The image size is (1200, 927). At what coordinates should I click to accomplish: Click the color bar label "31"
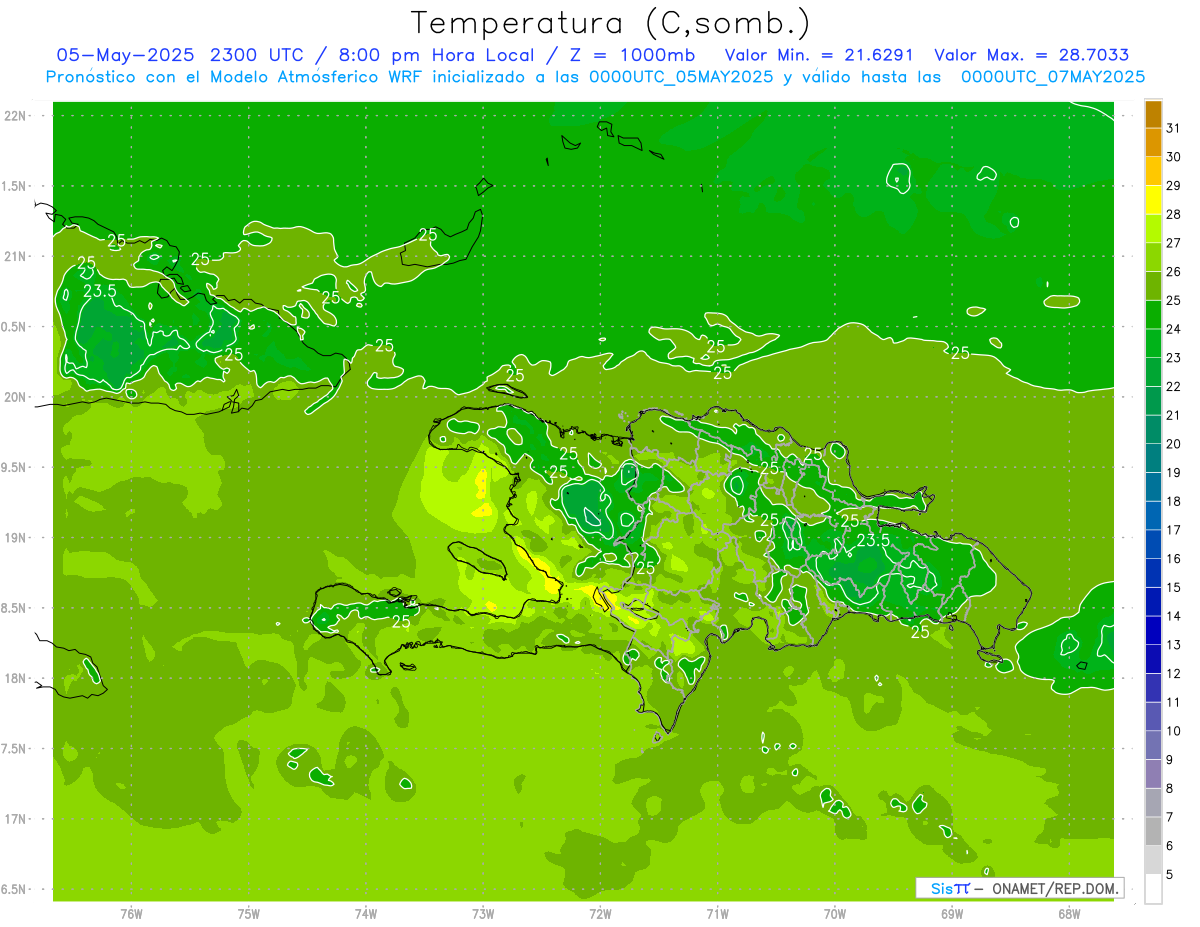(x=1174, y=128)
